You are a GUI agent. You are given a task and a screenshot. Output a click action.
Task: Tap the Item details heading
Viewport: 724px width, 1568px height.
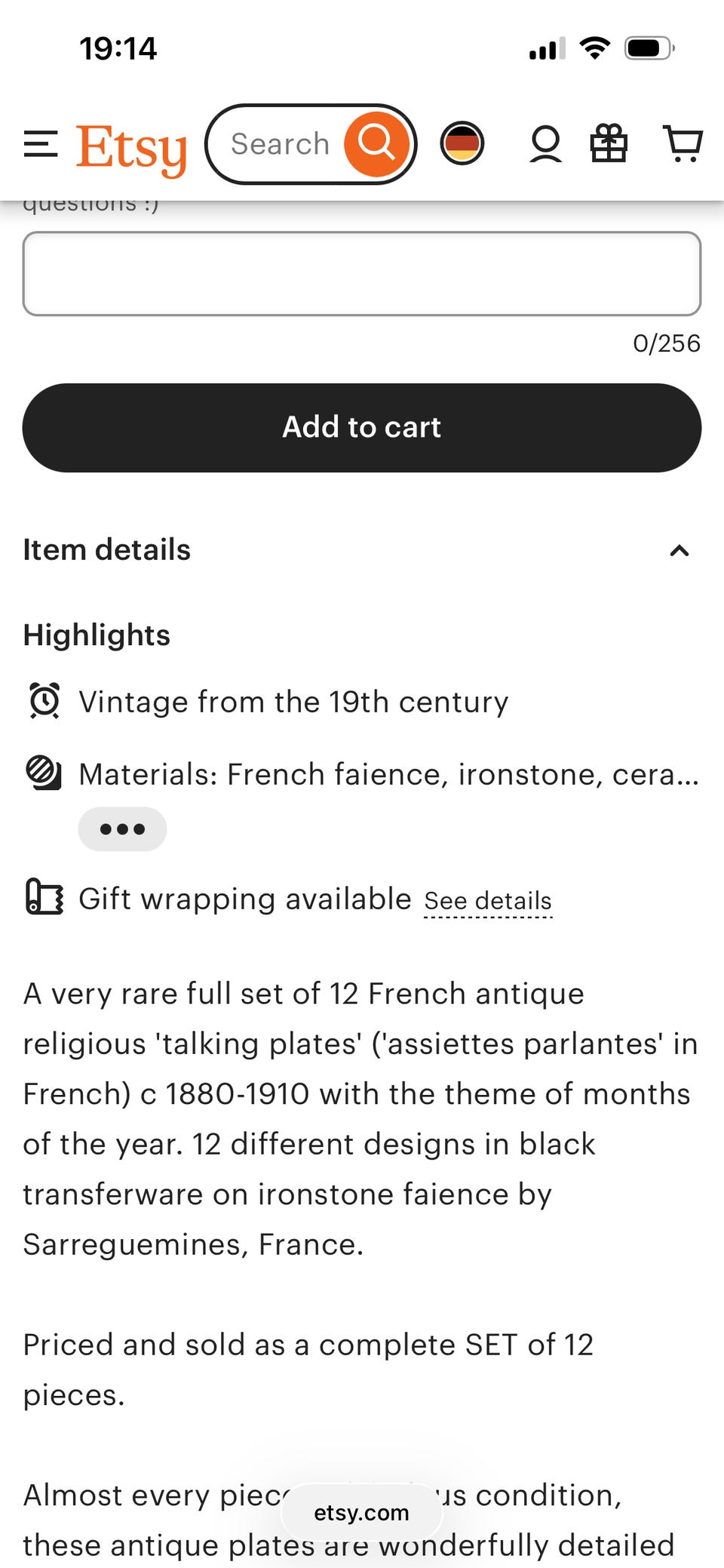click(107, 550)
